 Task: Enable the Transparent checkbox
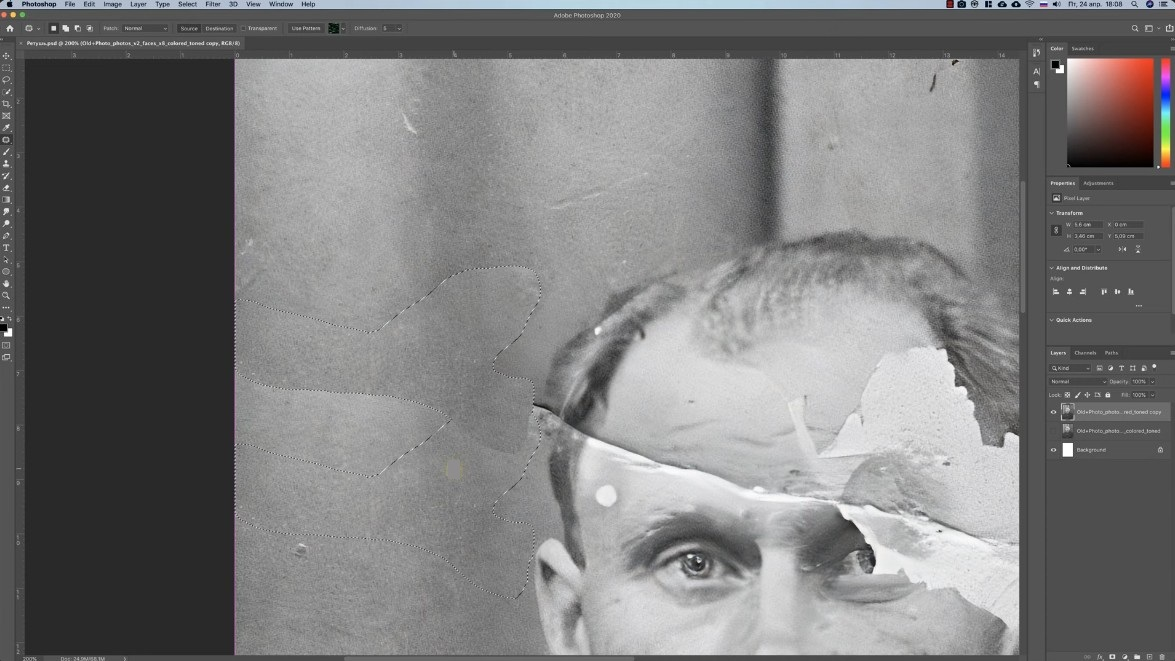(244, 28)
